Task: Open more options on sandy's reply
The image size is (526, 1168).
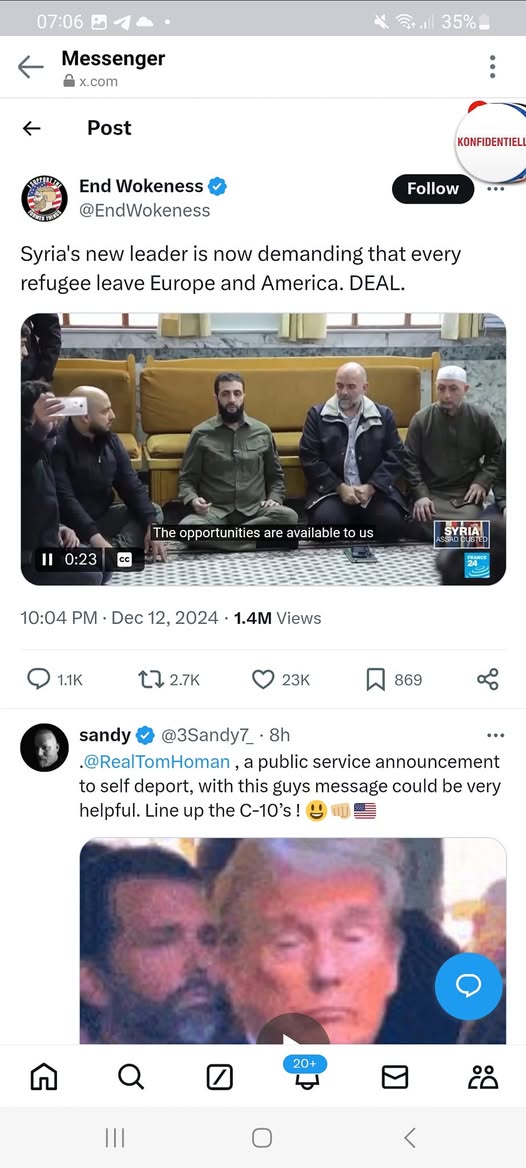Action: coord(495,735)
